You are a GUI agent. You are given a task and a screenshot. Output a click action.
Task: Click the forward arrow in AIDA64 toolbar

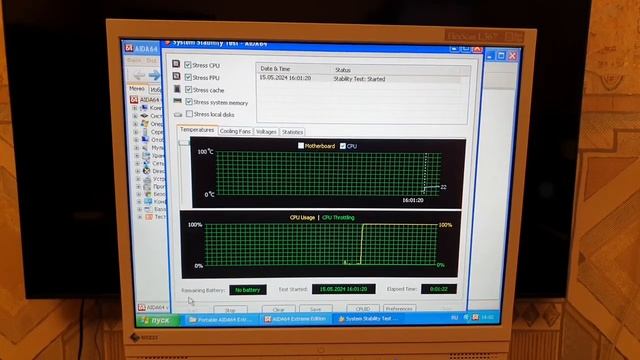point(154,75)
